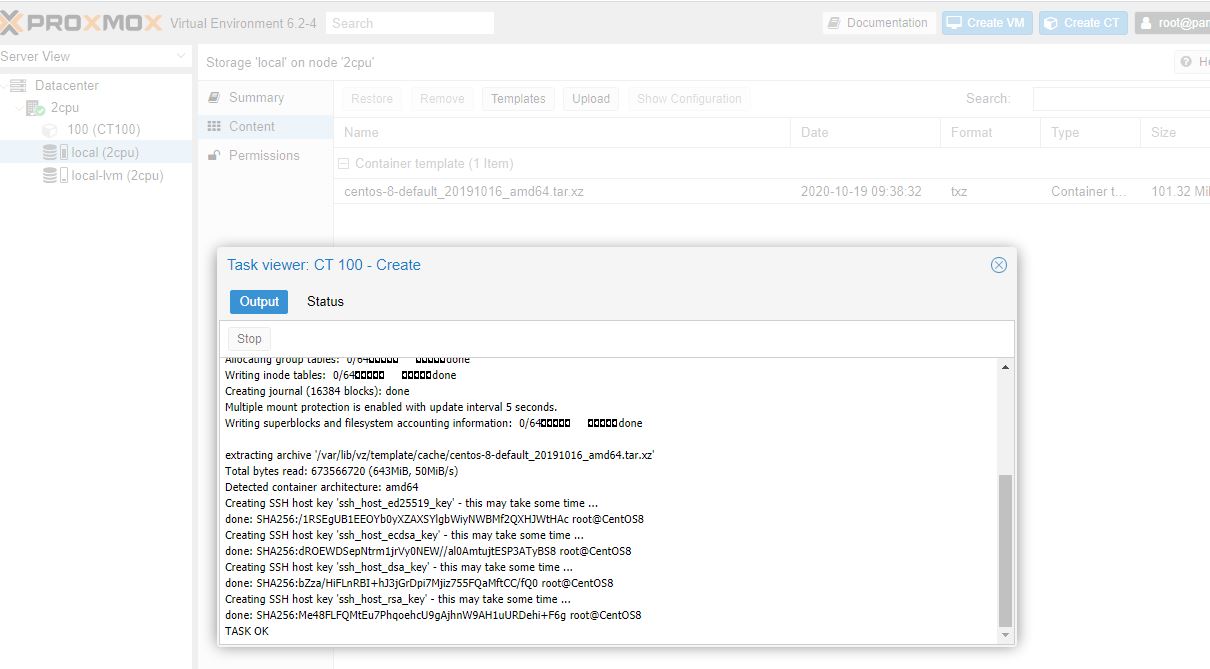1210x669 pixels.
Task: Switch to the Output tab in Task viewer
Action: point(259,302)
